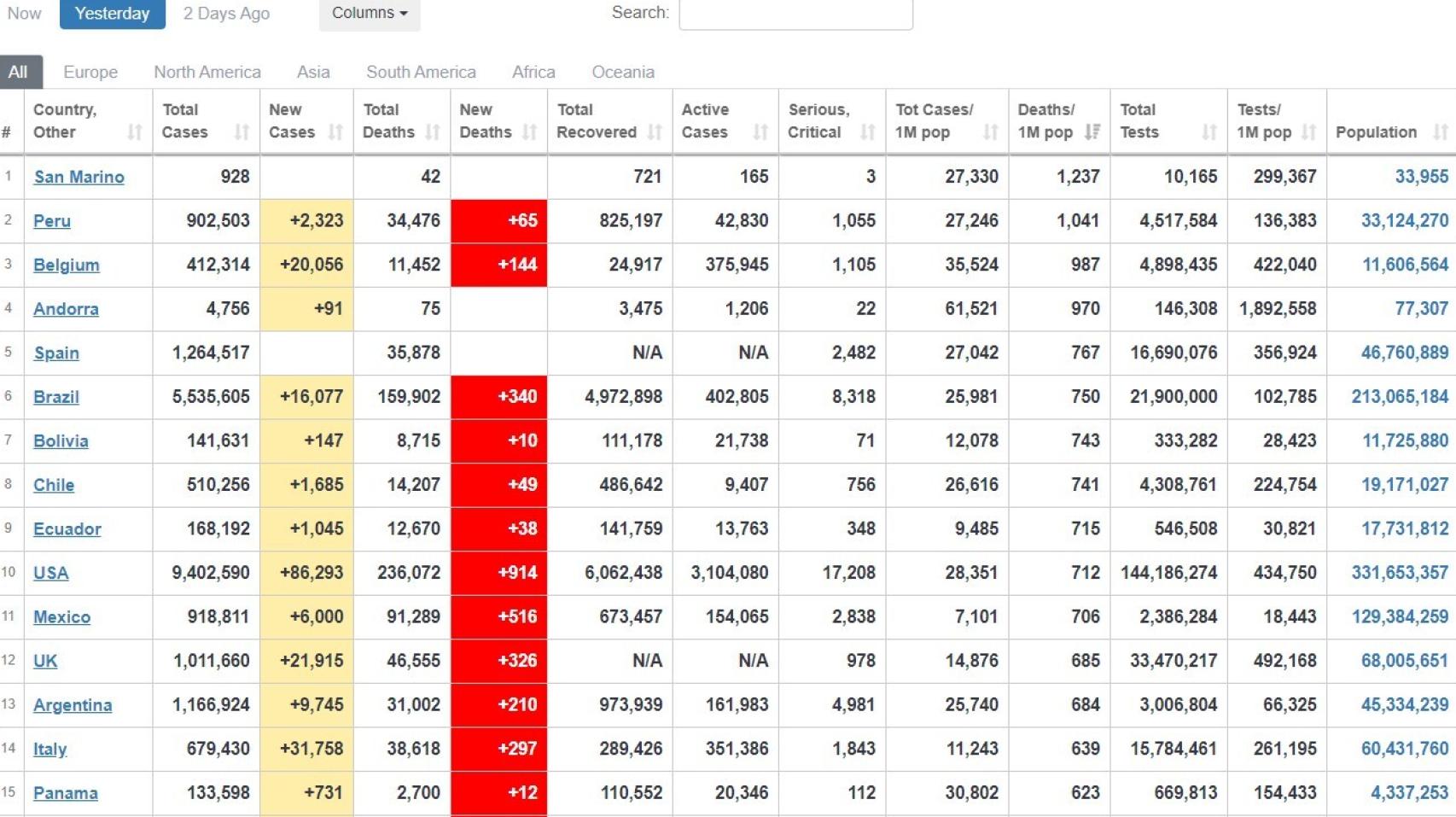Select Brazil total cases cell 5,535,605

[x=207, y=397]
